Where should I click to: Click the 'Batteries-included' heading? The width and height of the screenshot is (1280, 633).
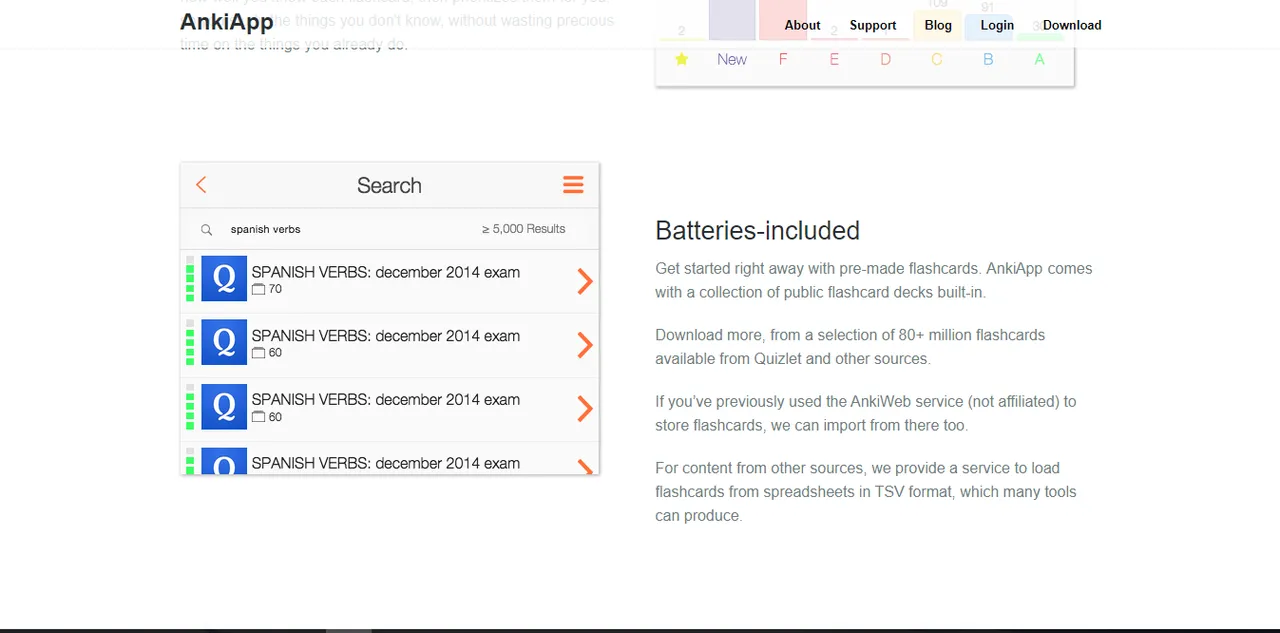pyautogui.click(x=757, y=230)
